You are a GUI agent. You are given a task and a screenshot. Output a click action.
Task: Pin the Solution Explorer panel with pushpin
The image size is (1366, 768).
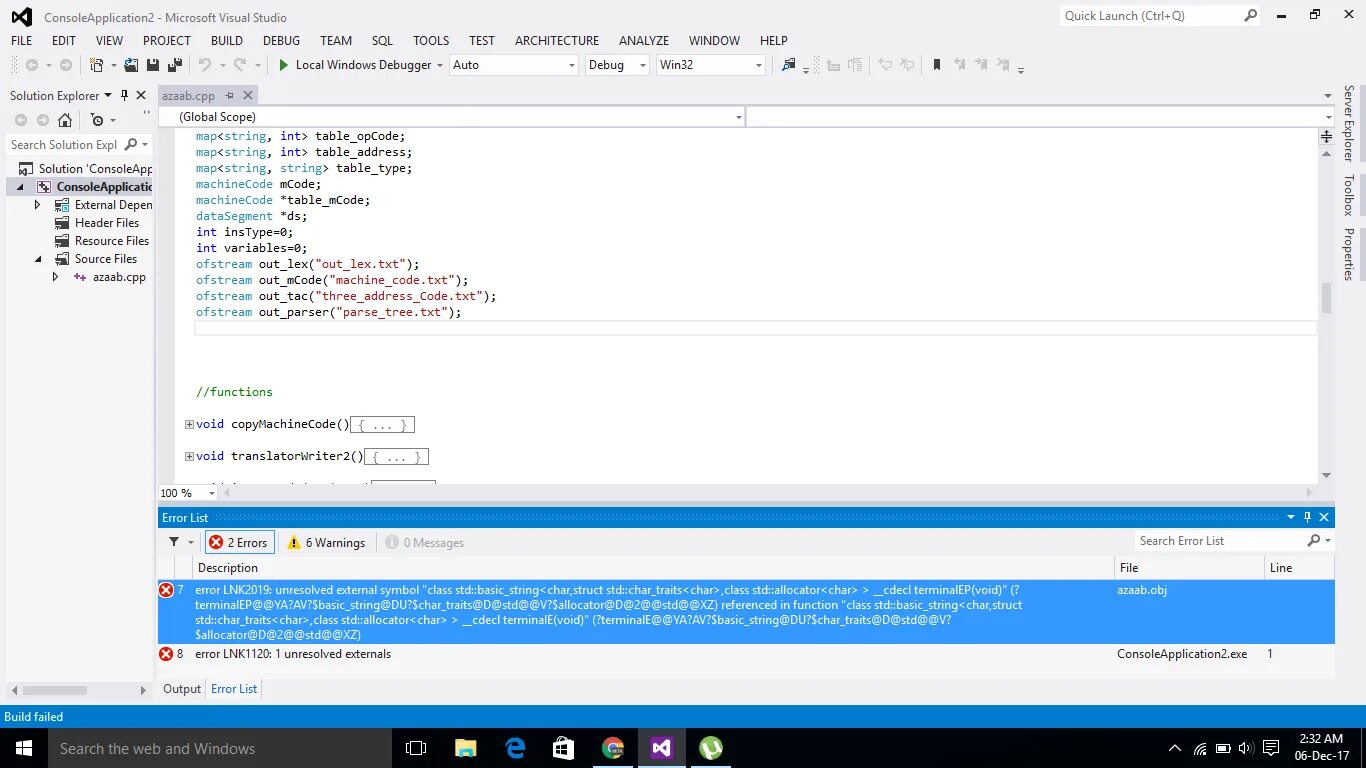(x=125, y=95)
